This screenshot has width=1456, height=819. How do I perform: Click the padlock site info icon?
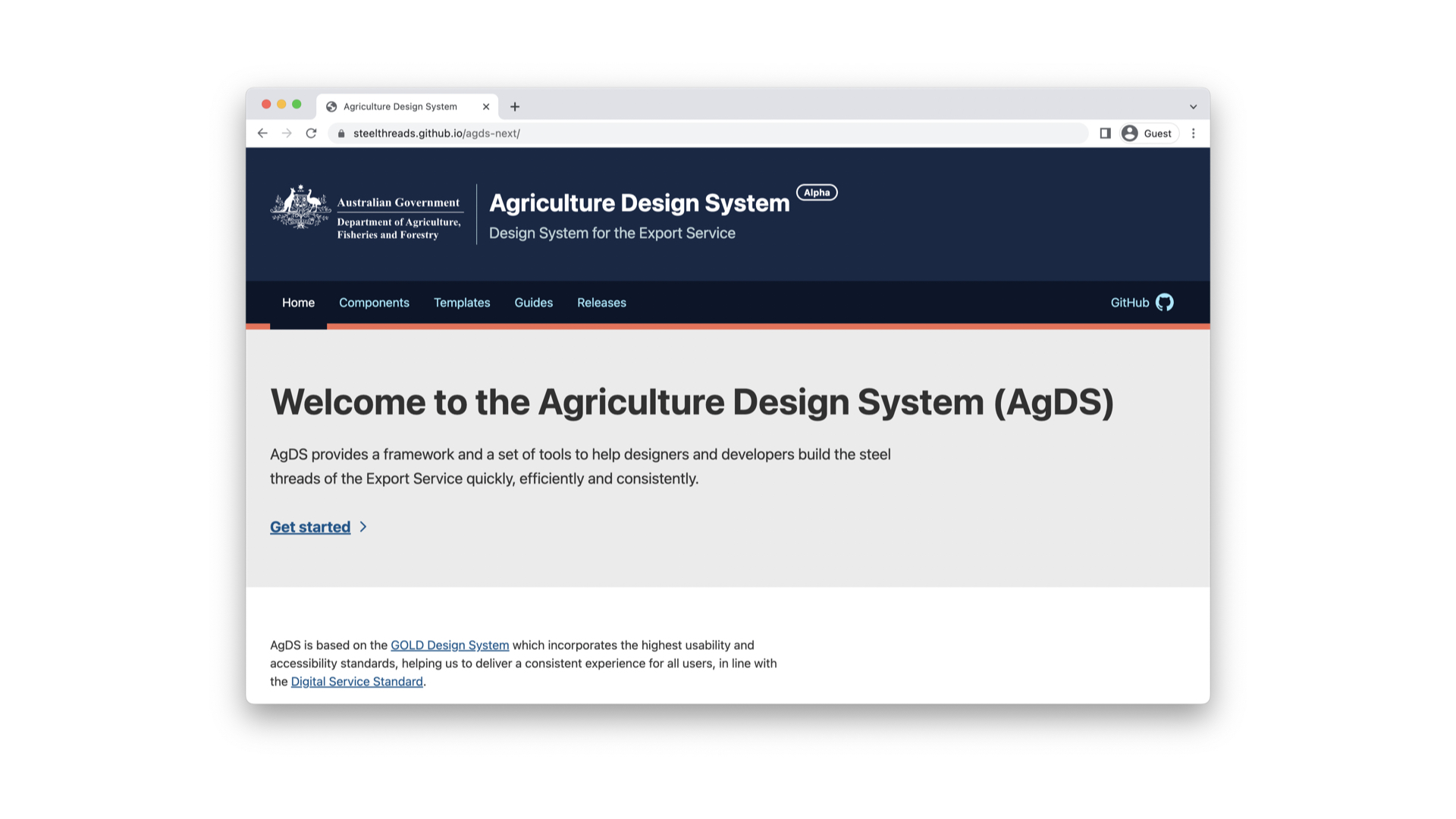tap(341, 133)
